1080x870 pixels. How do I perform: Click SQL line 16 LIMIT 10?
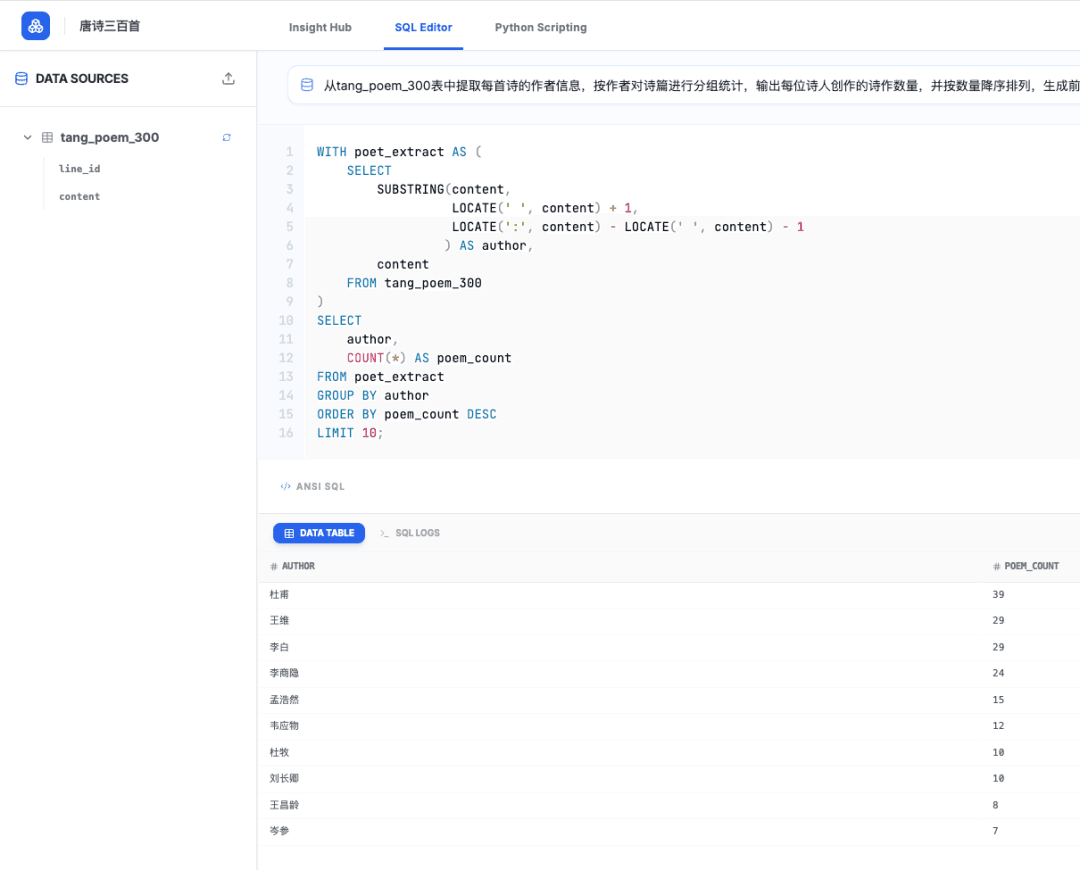350,433
